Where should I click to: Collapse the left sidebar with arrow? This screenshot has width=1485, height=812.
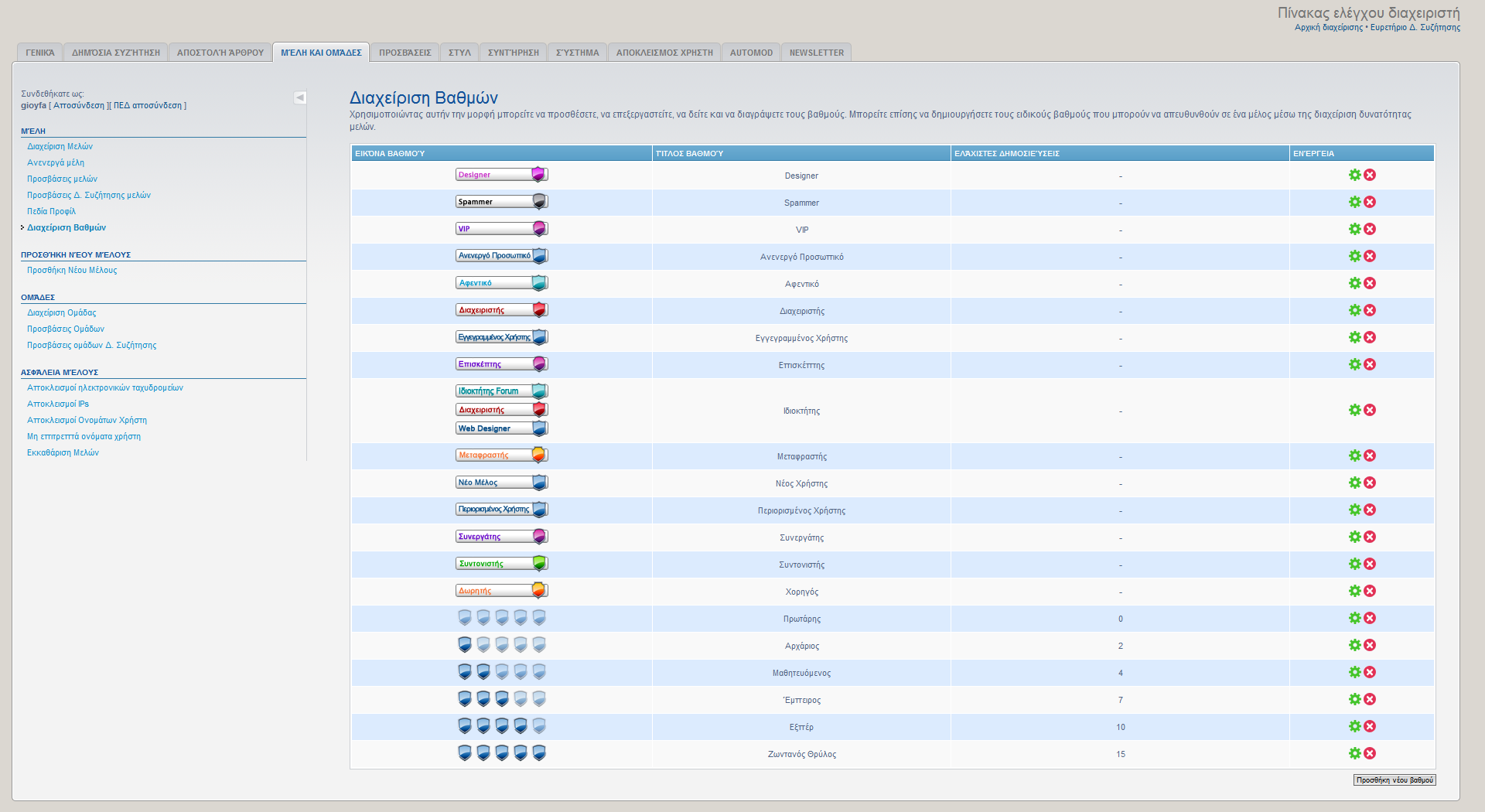click(x=300, y=97)
